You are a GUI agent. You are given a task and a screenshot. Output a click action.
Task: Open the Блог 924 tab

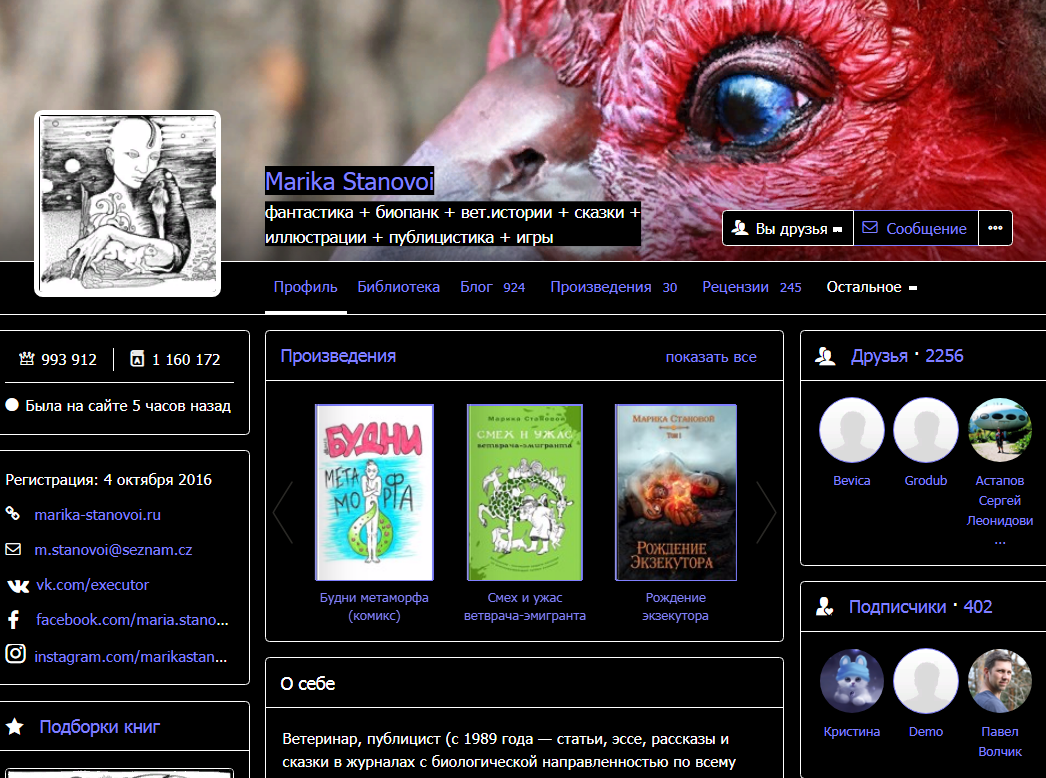click(x=492, y=287)
